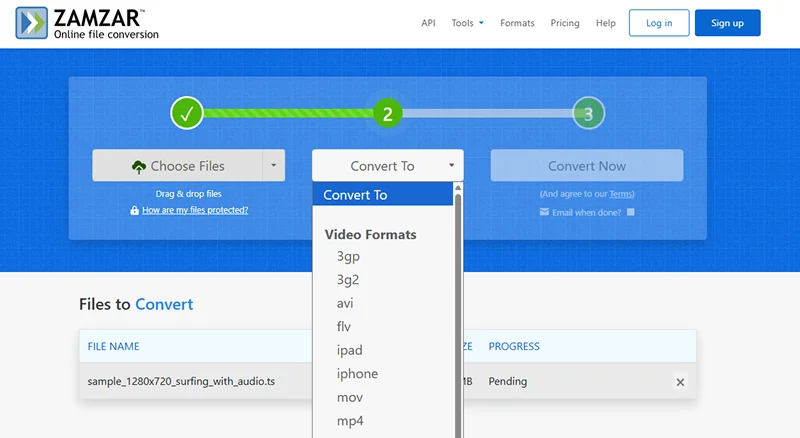The height and width of the screenshot is (438, 800).
Task: Open the Help page
Action: [606, 23]
